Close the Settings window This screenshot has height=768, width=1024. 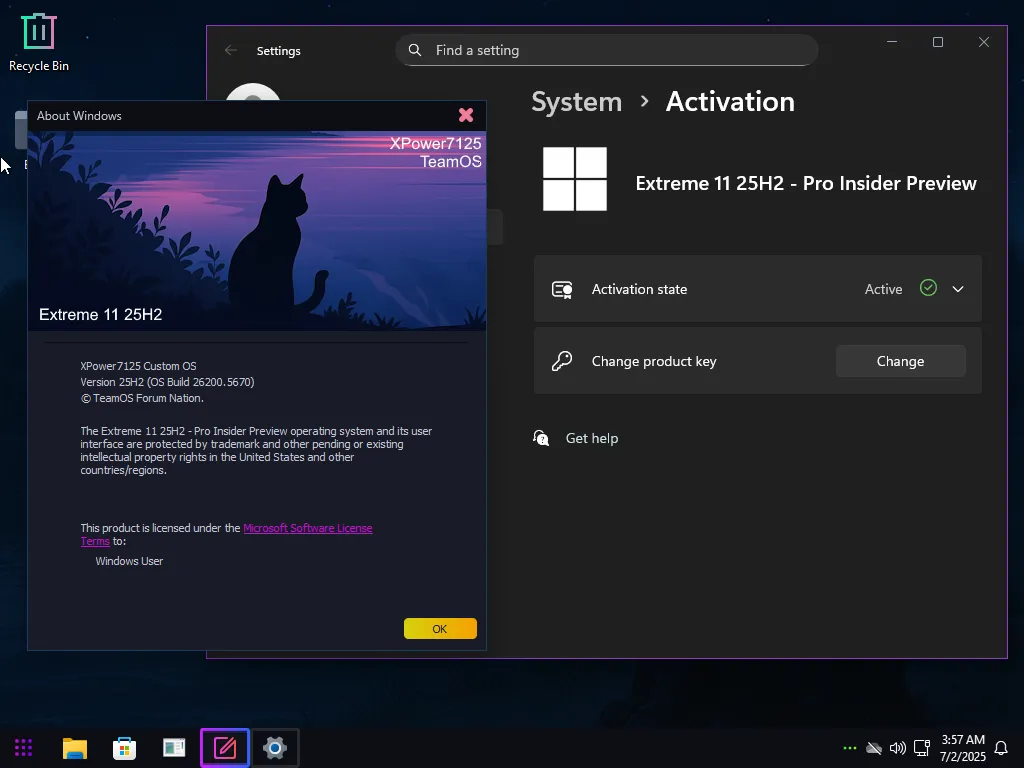point(984,42)
